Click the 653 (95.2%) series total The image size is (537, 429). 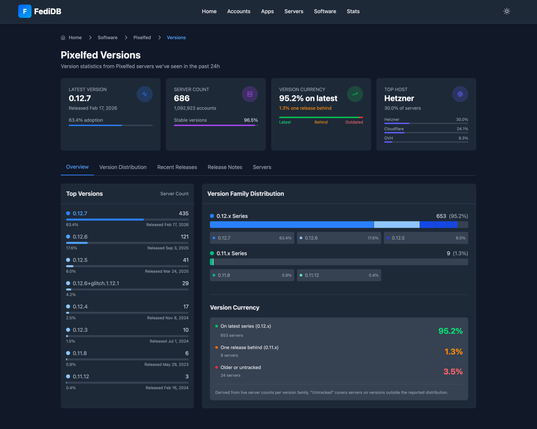click(452, 216)
